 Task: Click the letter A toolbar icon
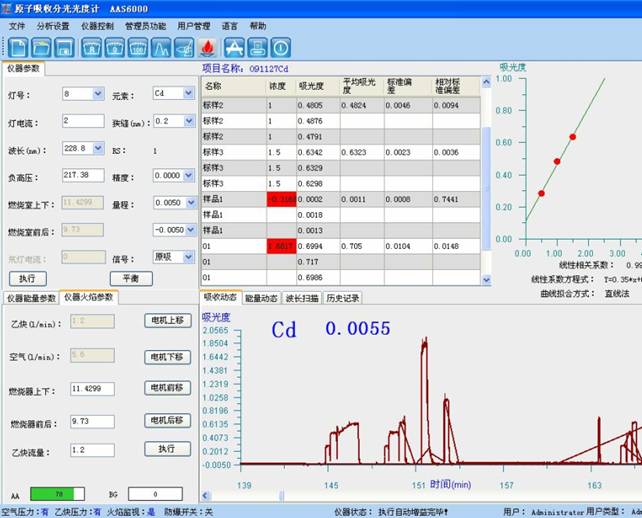pyautogui.click(x=234, y=47)
